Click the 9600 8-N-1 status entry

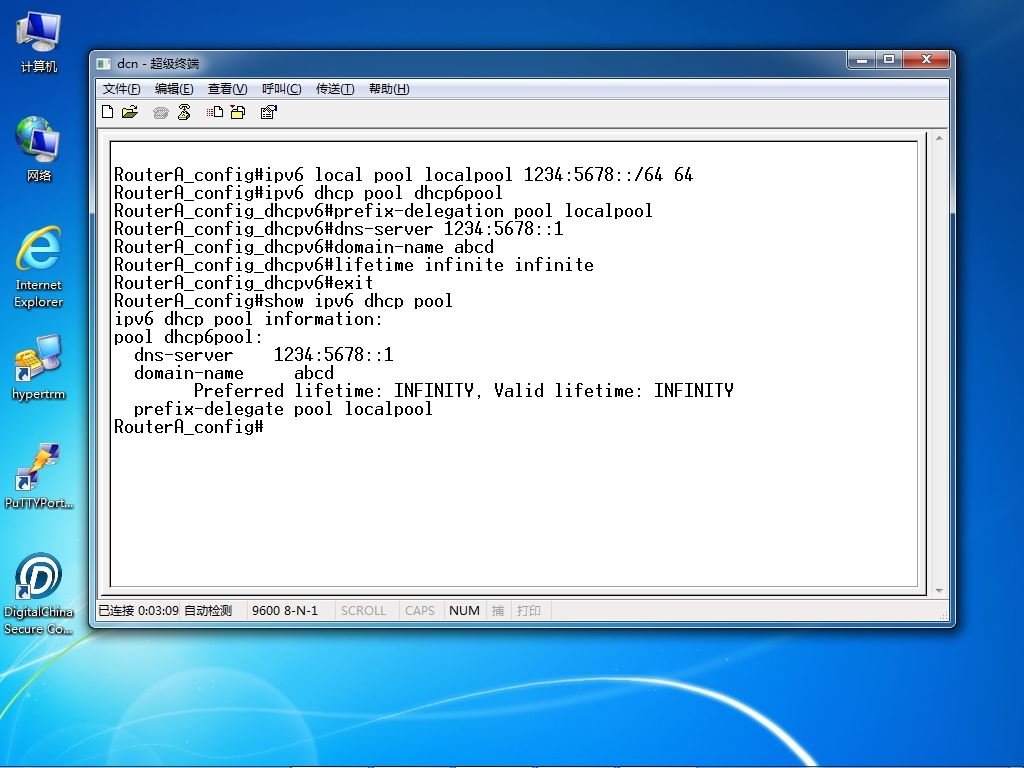[x=285, y=611]
